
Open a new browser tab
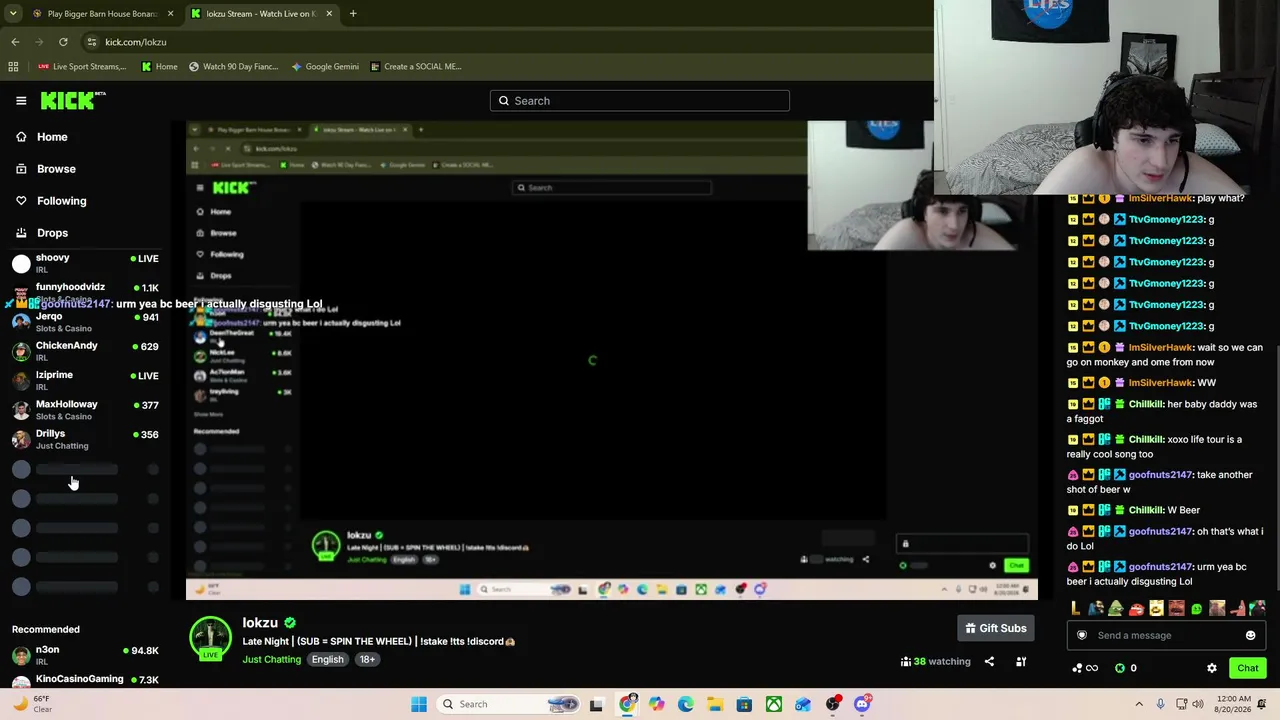pos(353,14)
